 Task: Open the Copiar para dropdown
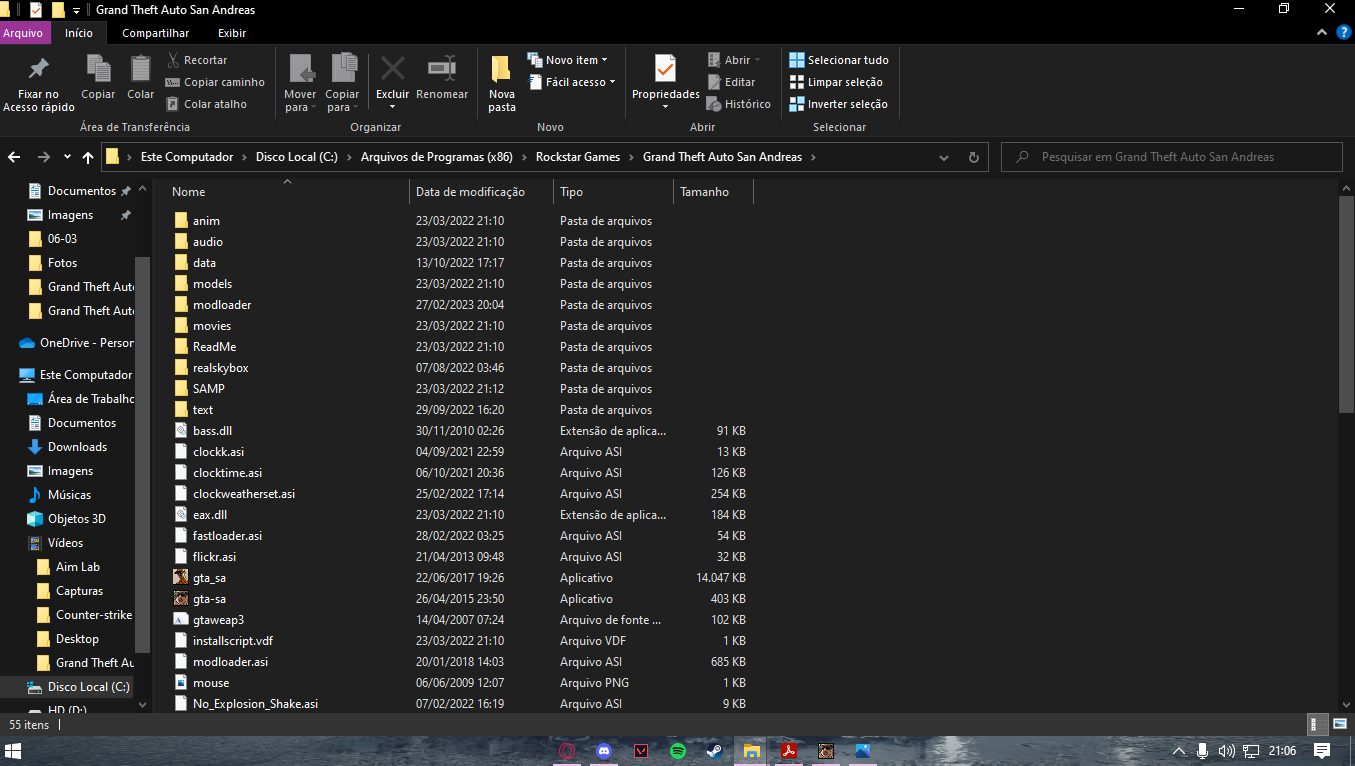pos(342,83)
